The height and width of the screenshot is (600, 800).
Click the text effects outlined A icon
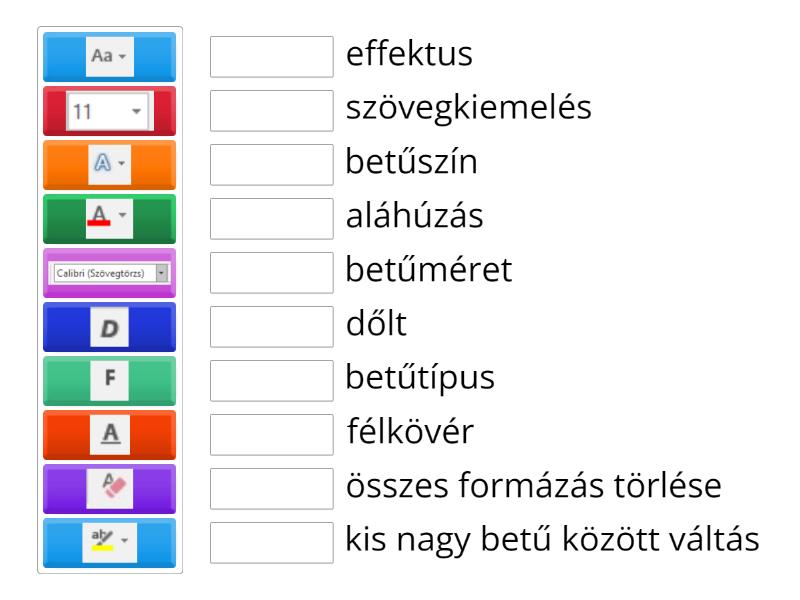coord(109,165)
